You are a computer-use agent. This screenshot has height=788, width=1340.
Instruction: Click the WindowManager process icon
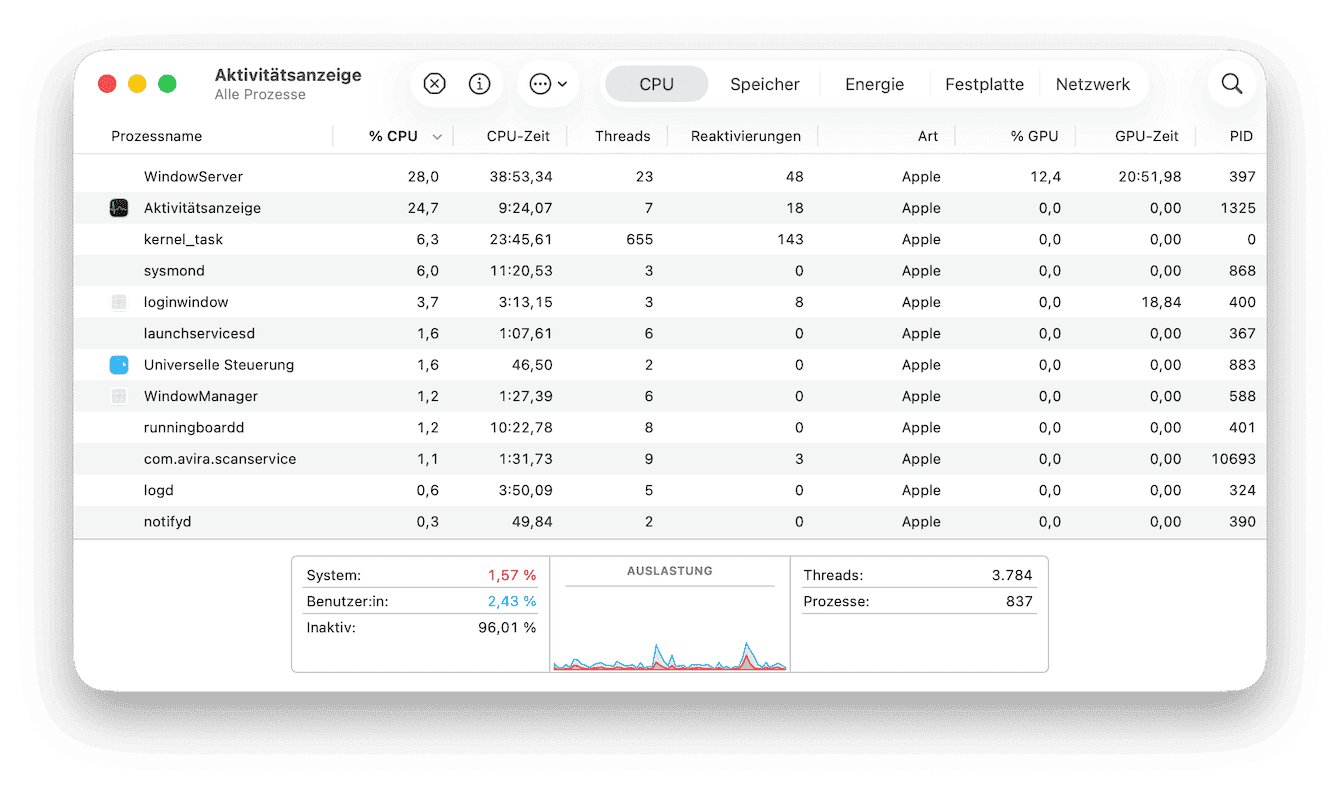119,396
